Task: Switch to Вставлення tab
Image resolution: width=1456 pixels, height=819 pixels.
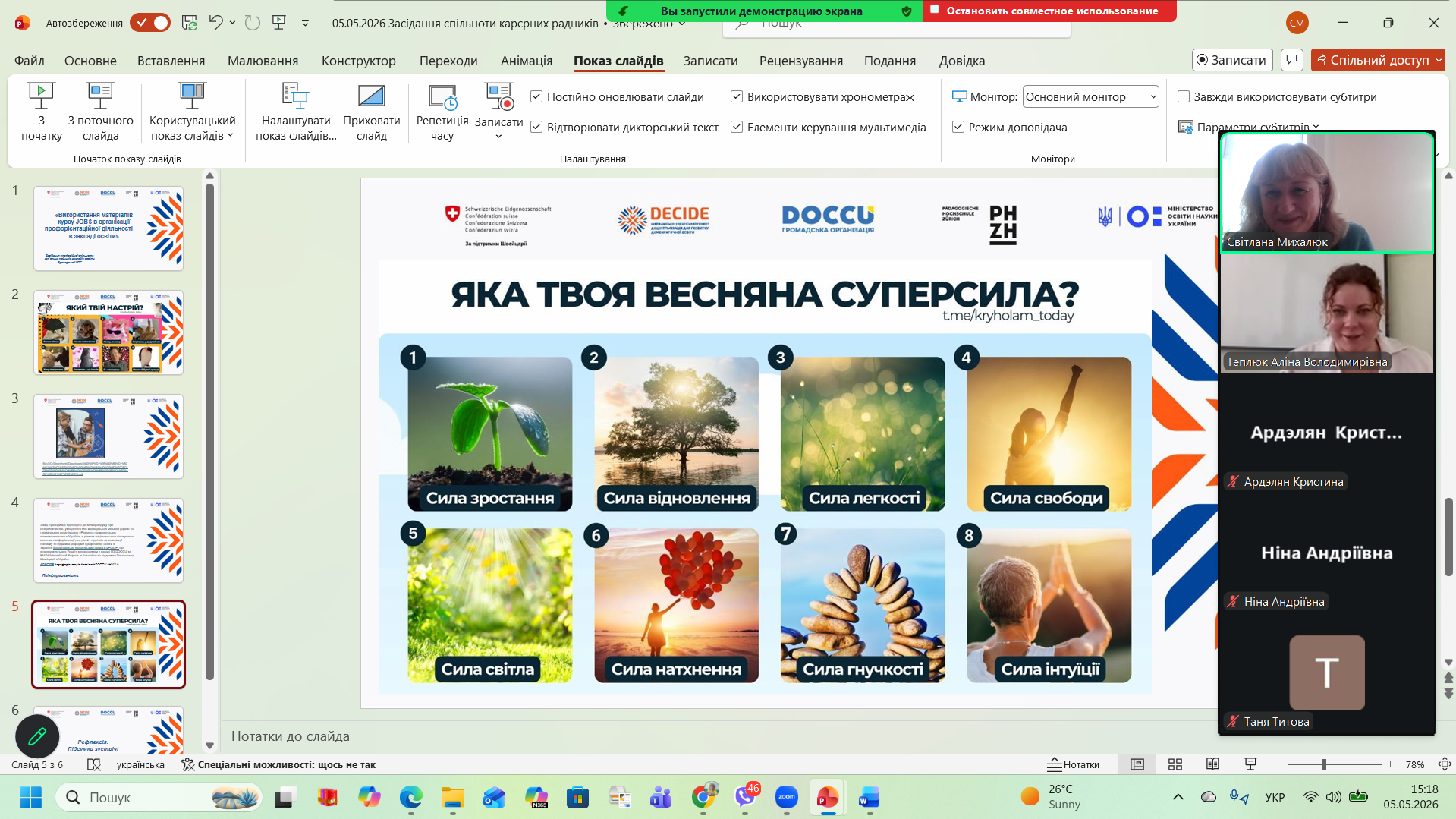Action: click(171, 61)
